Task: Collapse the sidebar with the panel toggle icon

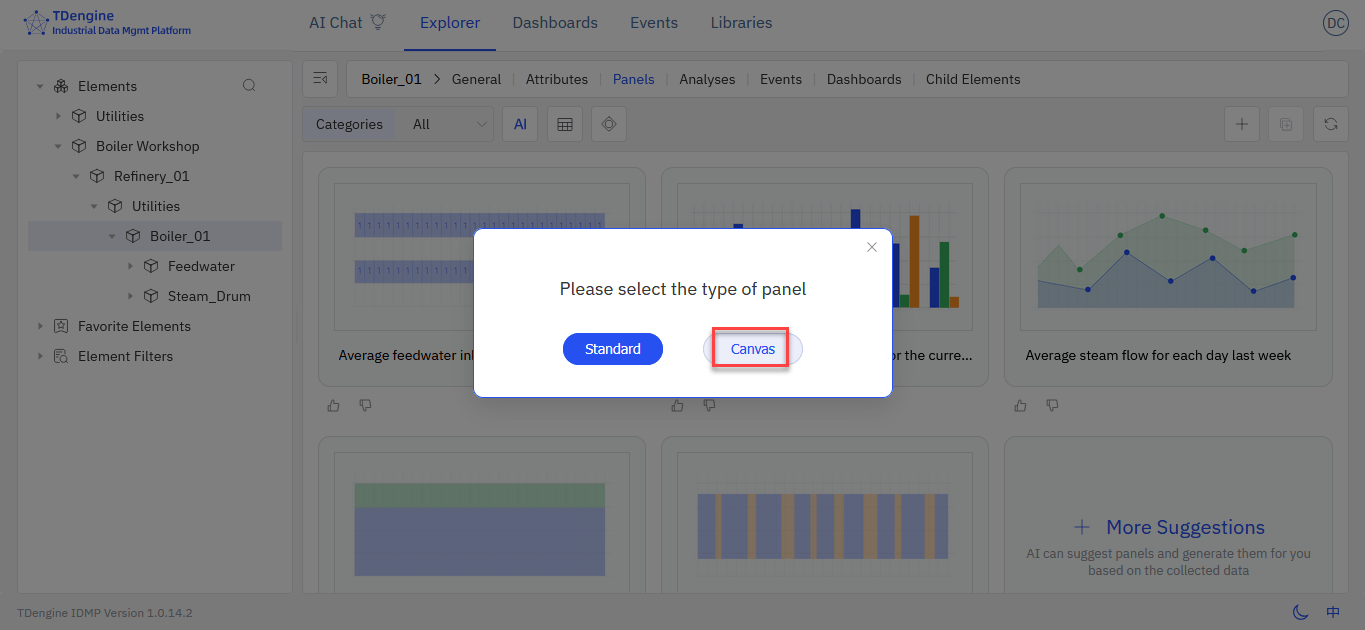Action: [x=320, y=79]
